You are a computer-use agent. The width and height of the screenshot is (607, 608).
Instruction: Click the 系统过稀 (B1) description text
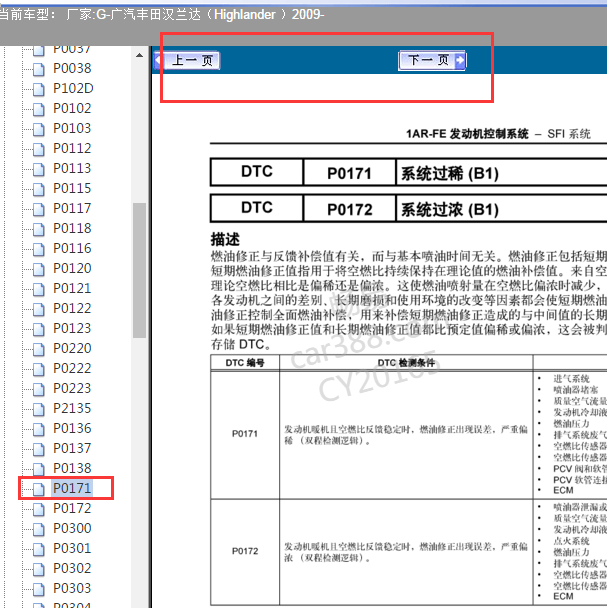[x=450, y=173]
